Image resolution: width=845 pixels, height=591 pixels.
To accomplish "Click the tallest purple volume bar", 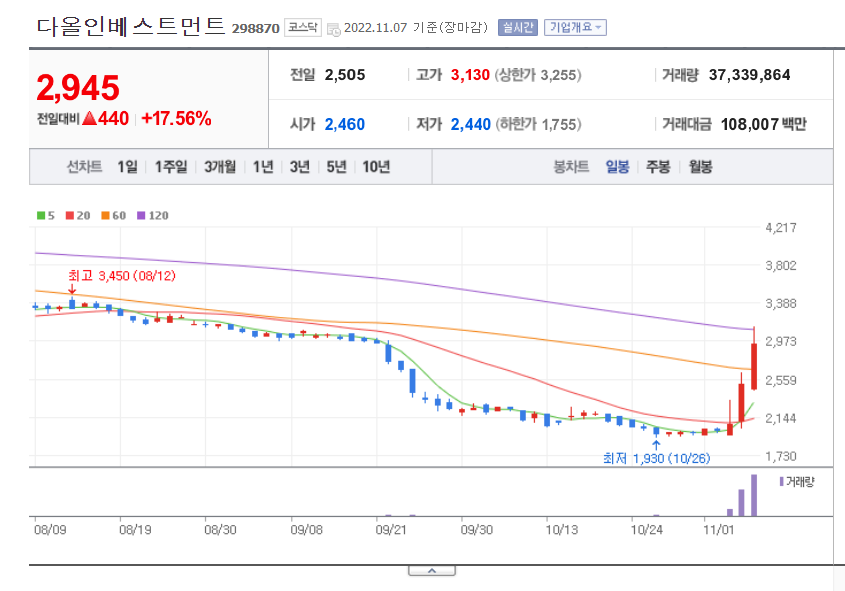I will [x=754, y=495].
